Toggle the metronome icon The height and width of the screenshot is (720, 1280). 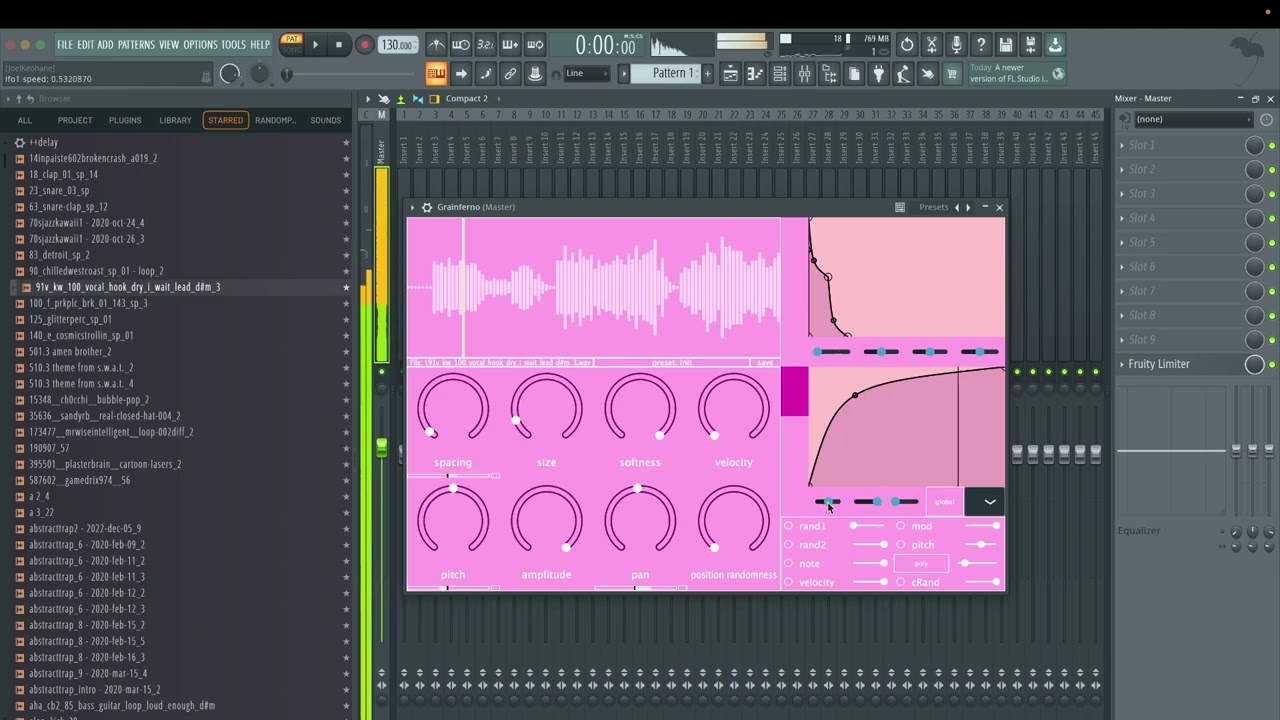point(436,44)
